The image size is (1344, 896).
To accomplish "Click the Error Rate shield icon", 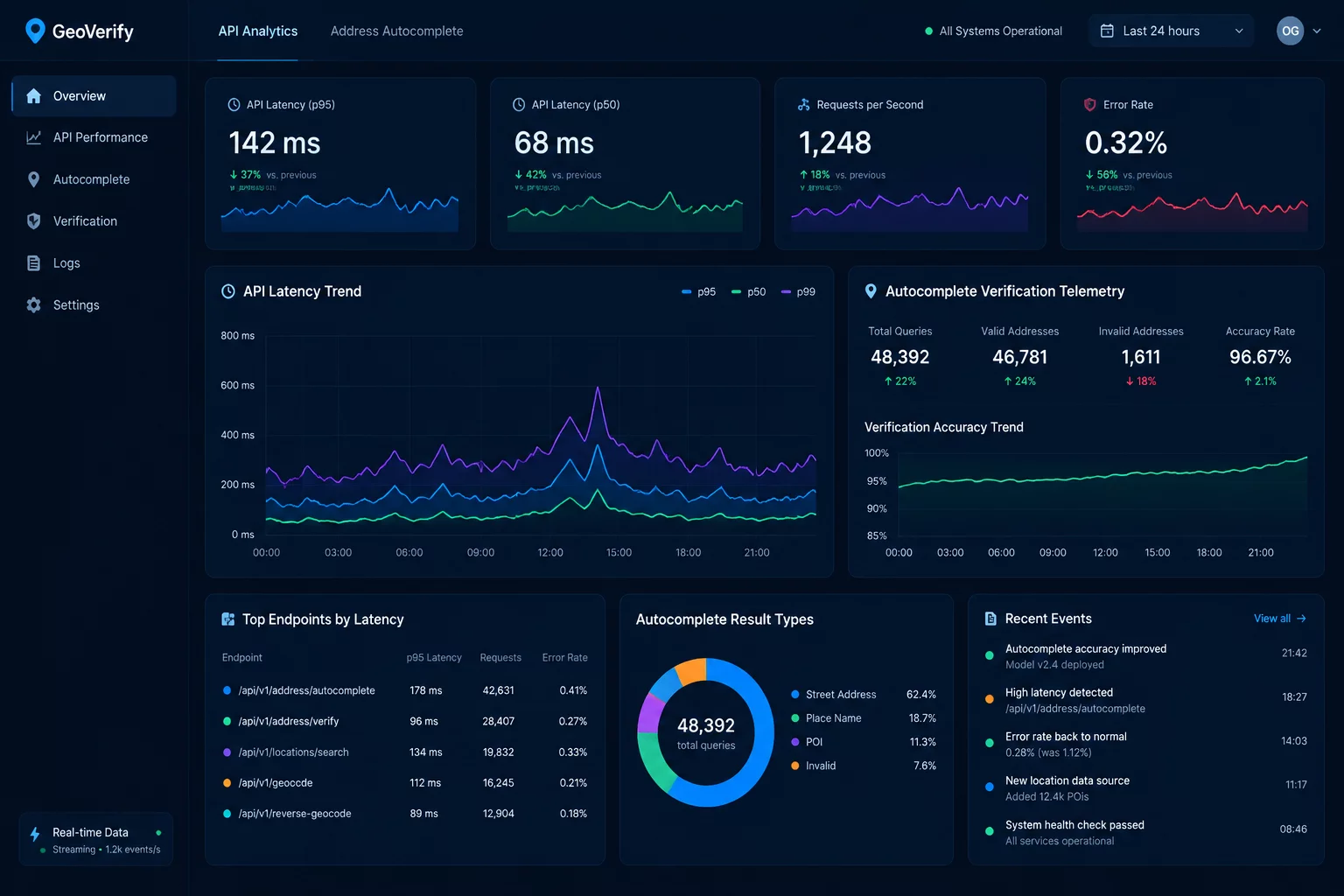I will coord(1089,105).
